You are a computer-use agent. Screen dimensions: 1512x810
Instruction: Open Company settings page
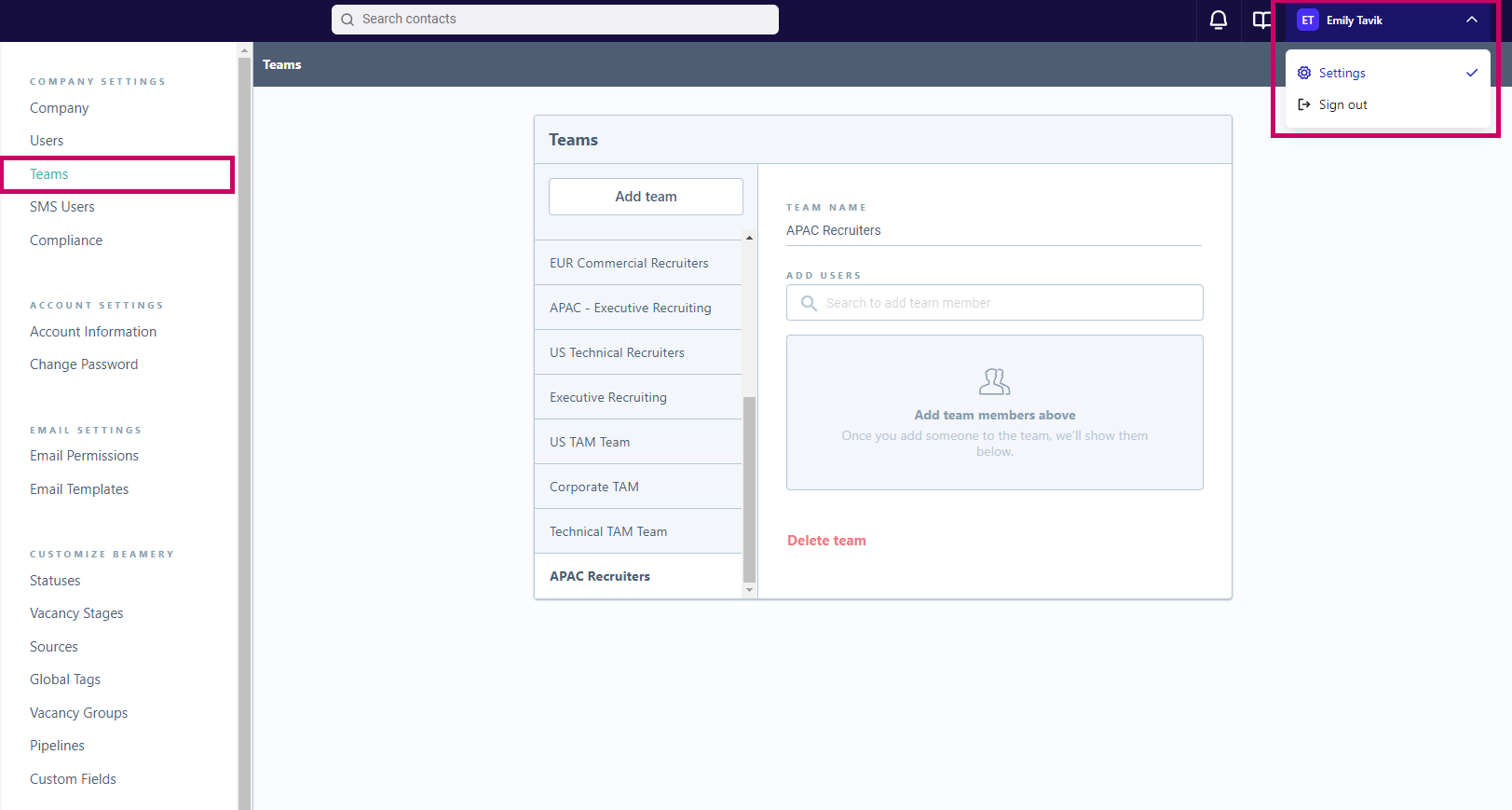[59, 108]
